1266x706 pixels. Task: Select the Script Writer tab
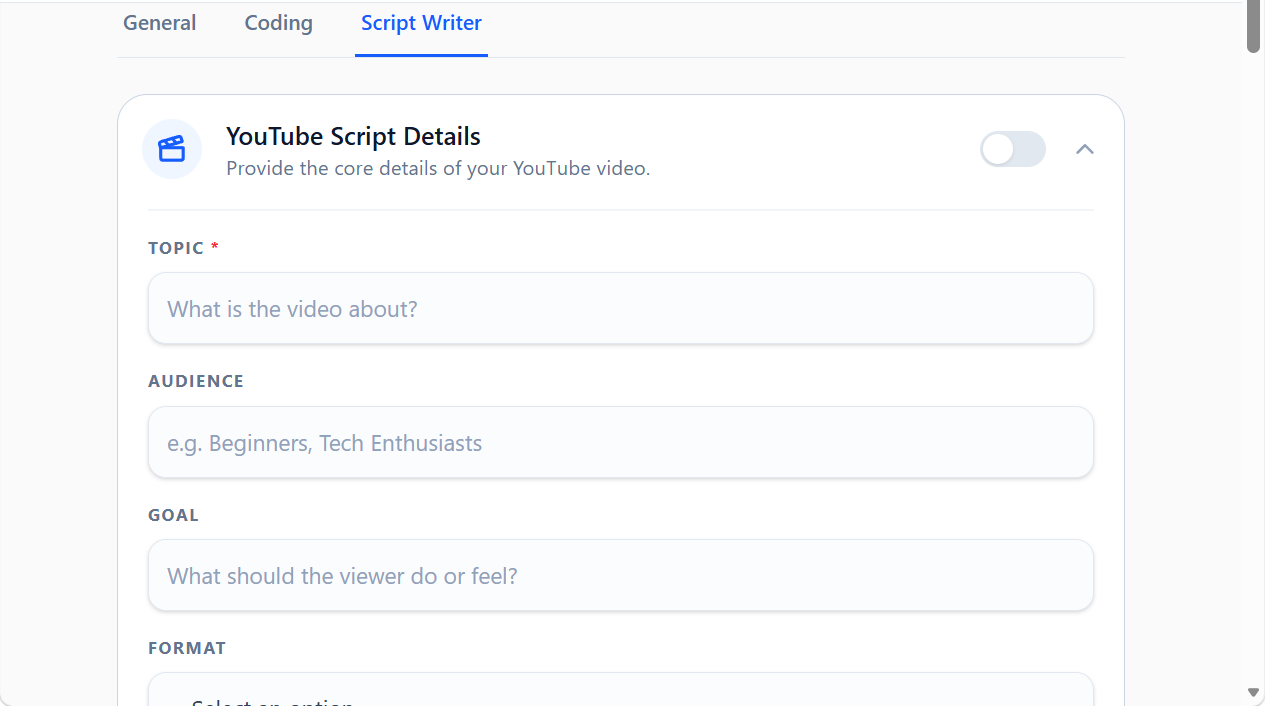pyautogui.click(x=420, y=22)
